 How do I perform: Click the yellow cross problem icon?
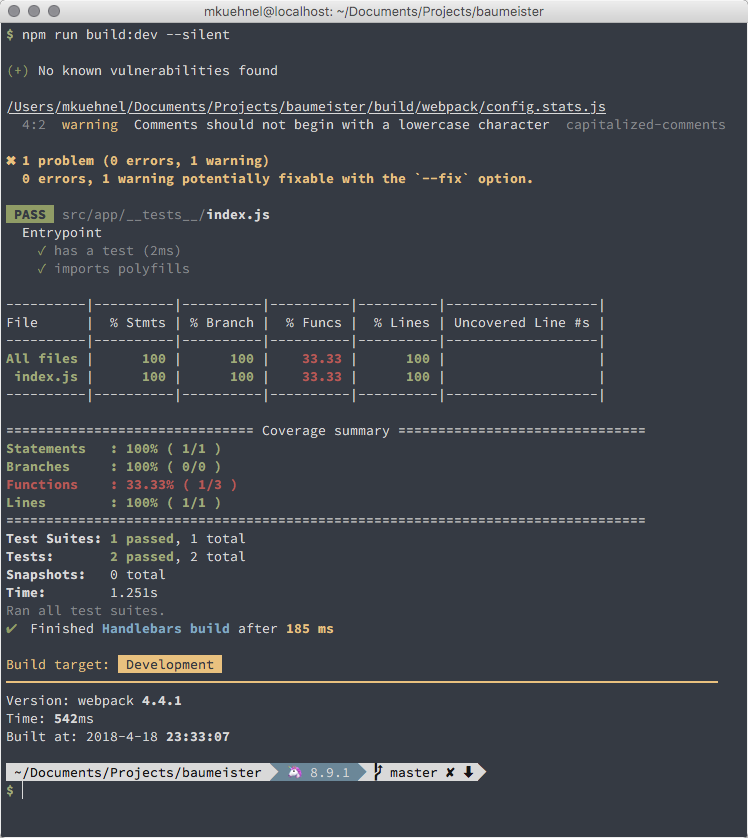tap(11, 161)
